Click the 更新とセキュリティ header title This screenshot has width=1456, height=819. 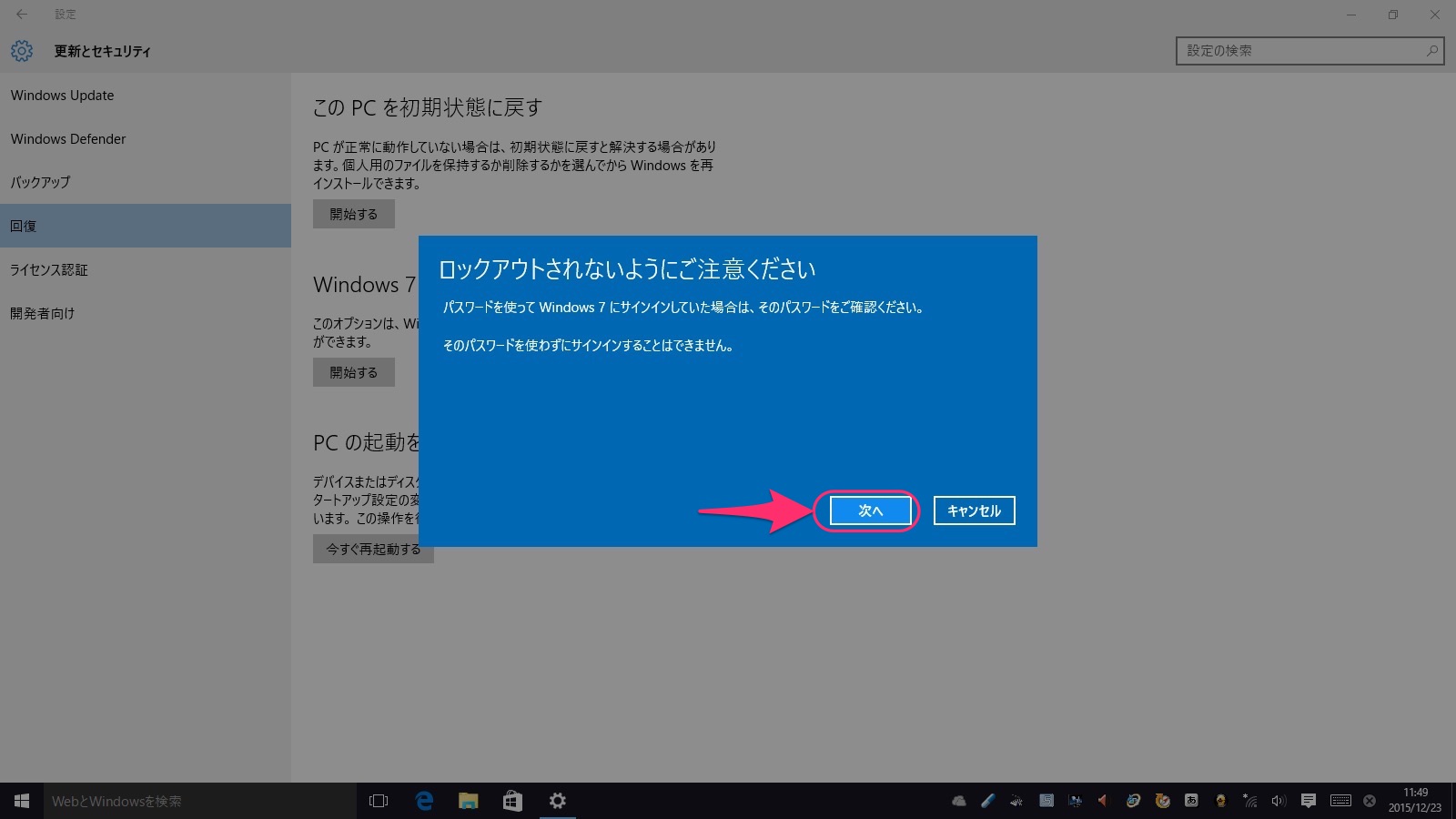(x=102, y=51)
